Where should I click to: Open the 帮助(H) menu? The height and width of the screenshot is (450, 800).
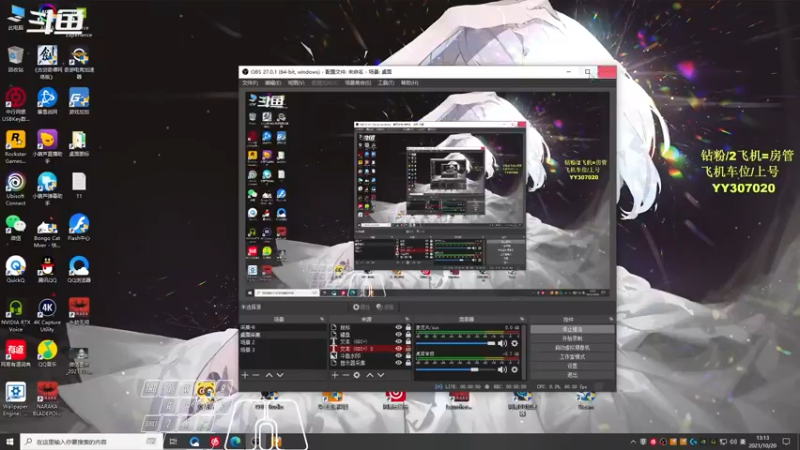(409, 83)
